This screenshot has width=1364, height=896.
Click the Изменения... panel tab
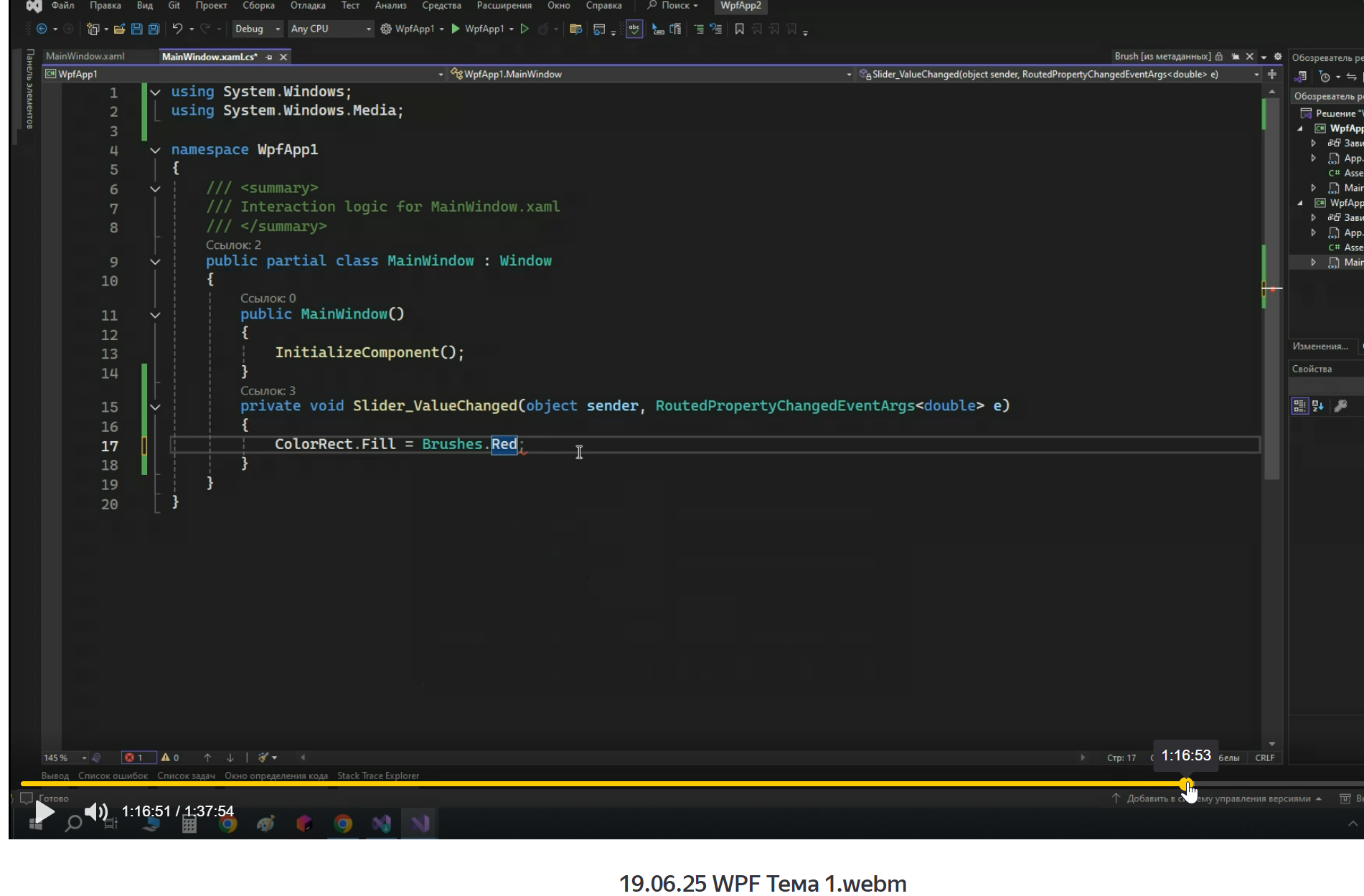tap(1320, 346)
